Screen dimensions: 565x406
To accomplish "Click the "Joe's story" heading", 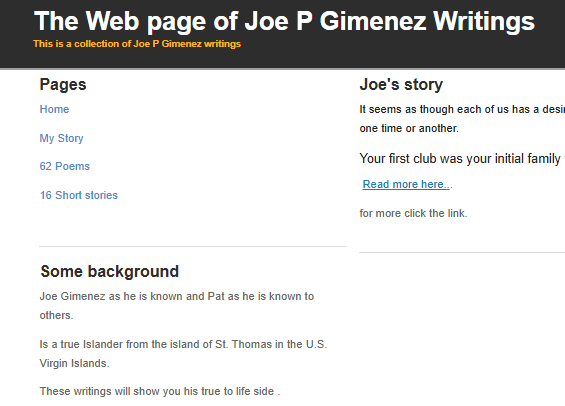I will 401,85.
